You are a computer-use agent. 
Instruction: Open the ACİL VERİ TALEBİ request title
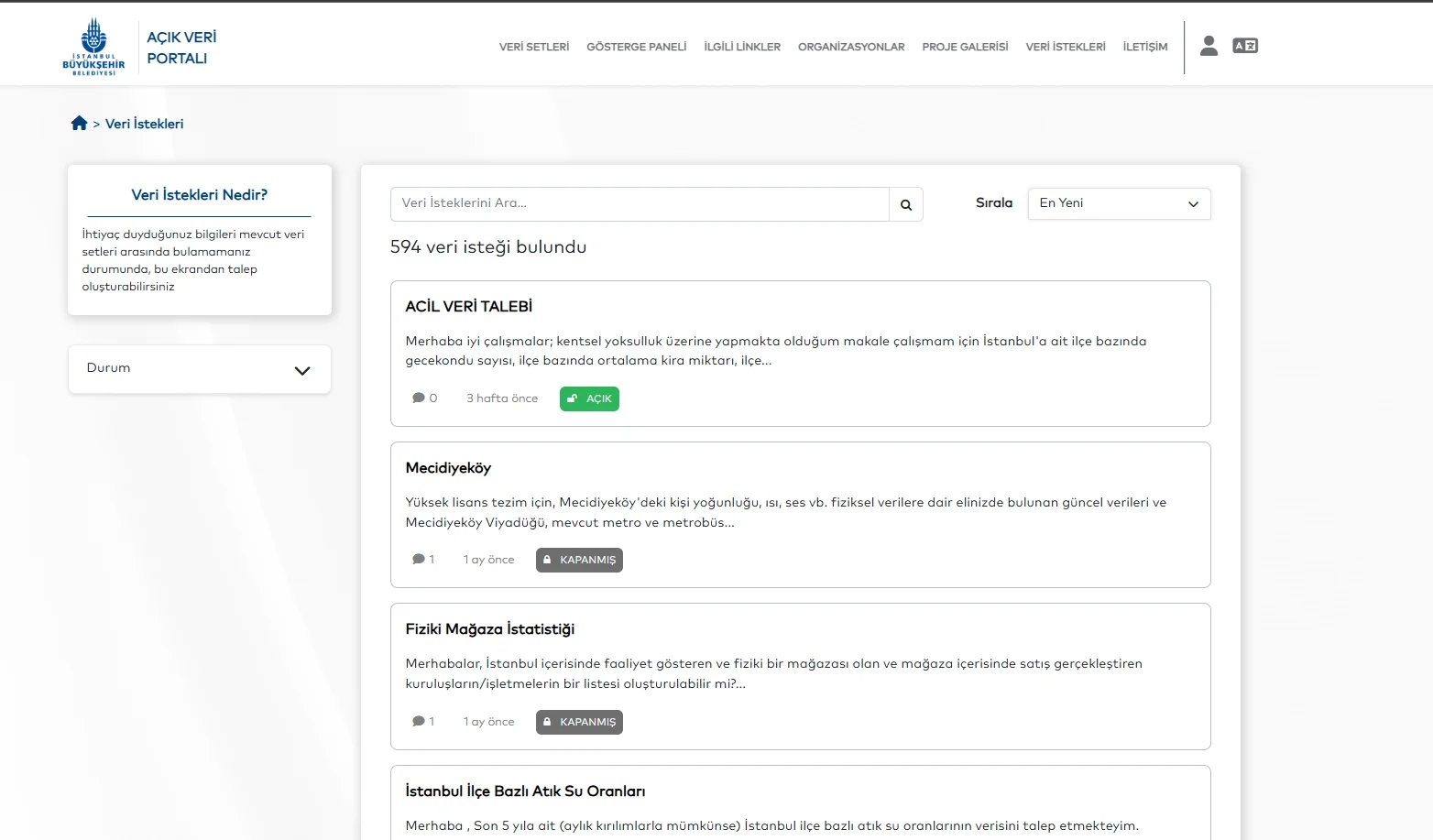pos(468,307)
